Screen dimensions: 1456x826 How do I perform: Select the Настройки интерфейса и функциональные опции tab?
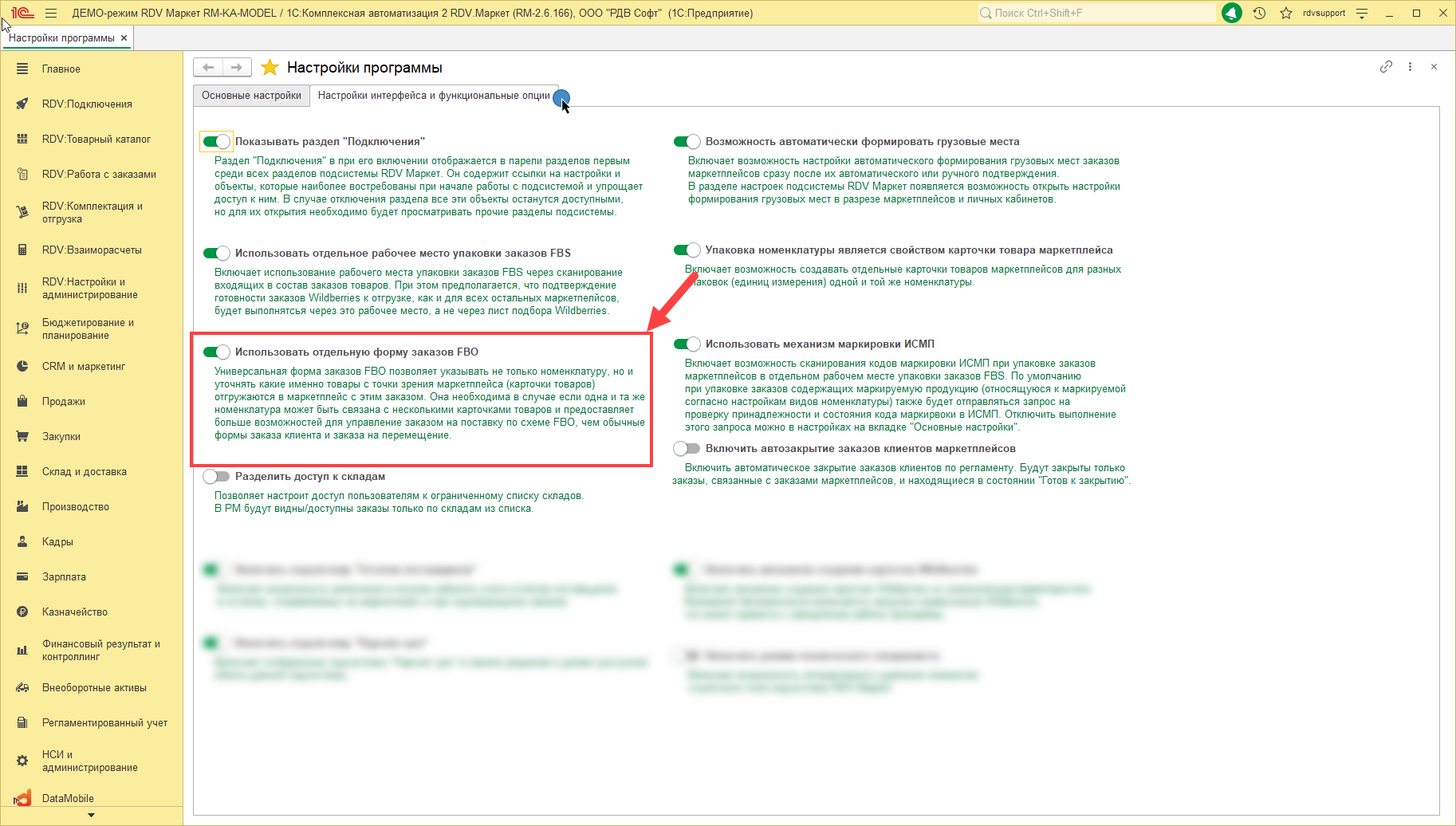click(434, 96)
